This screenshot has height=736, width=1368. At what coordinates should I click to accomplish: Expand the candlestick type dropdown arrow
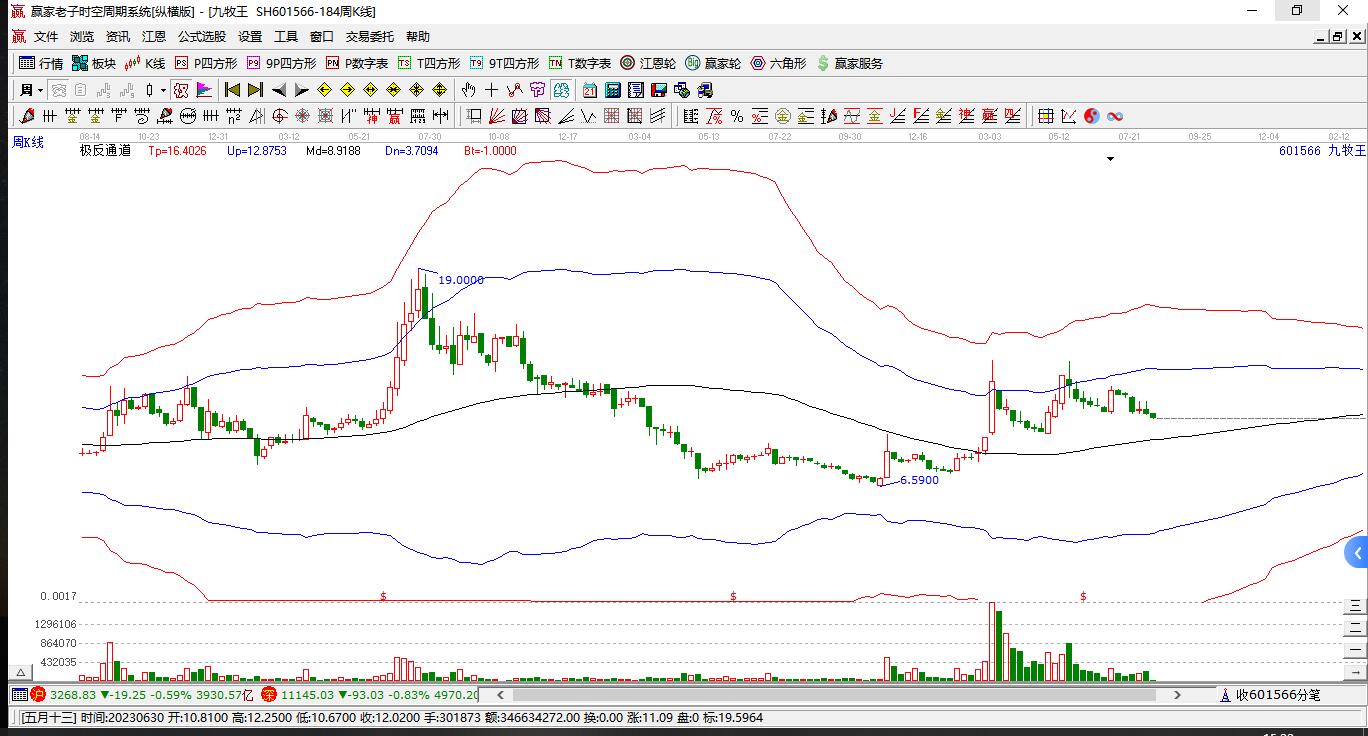[163, 90]
